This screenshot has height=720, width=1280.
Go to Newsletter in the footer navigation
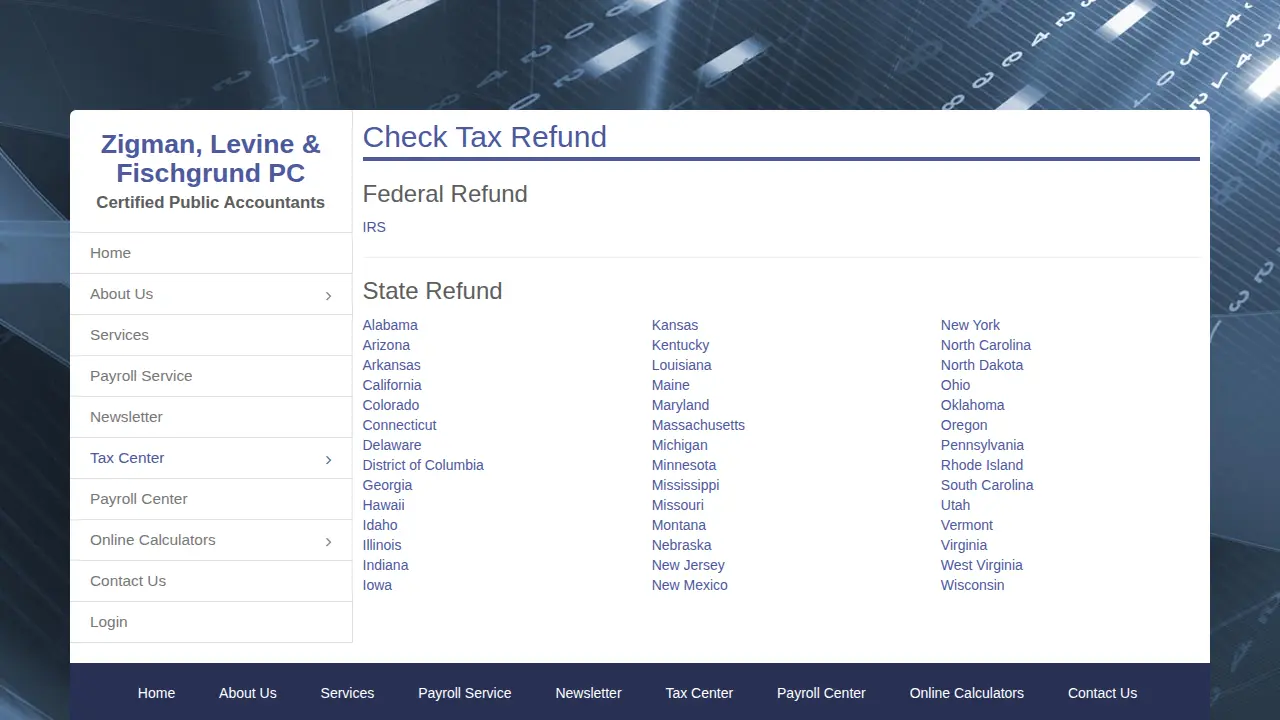click(x=588, y=693)
